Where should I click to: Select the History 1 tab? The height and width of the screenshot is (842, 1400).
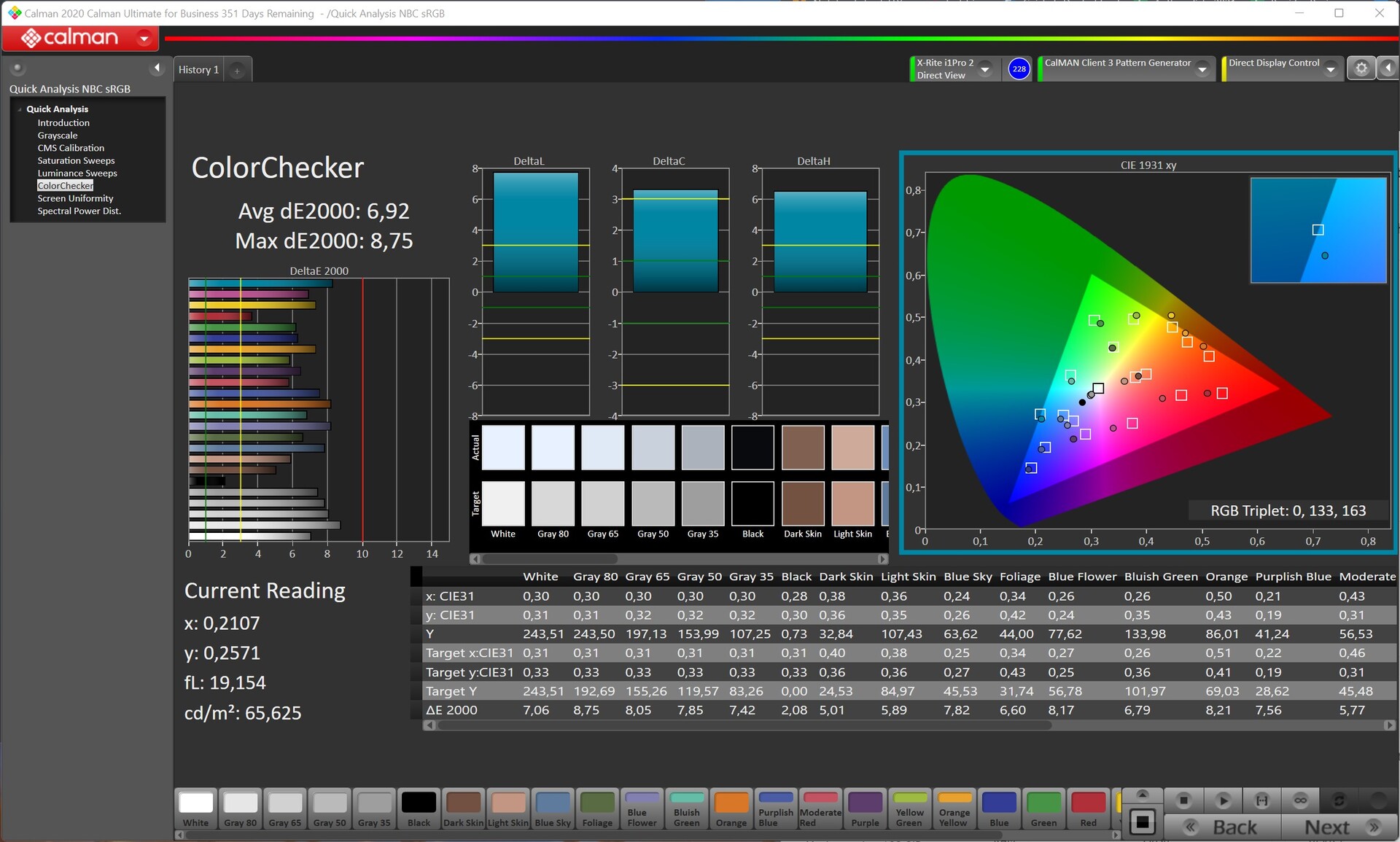pyautogui.click(x=198, y=70)
